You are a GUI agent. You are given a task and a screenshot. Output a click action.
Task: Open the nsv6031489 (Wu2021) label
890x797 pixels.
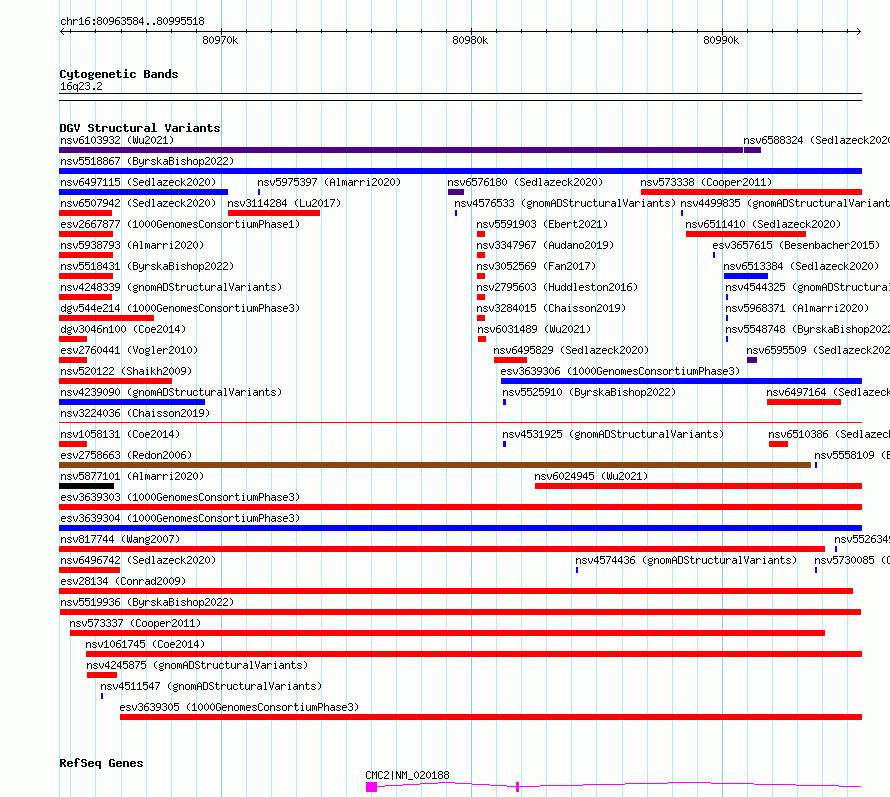click(534, 329)
